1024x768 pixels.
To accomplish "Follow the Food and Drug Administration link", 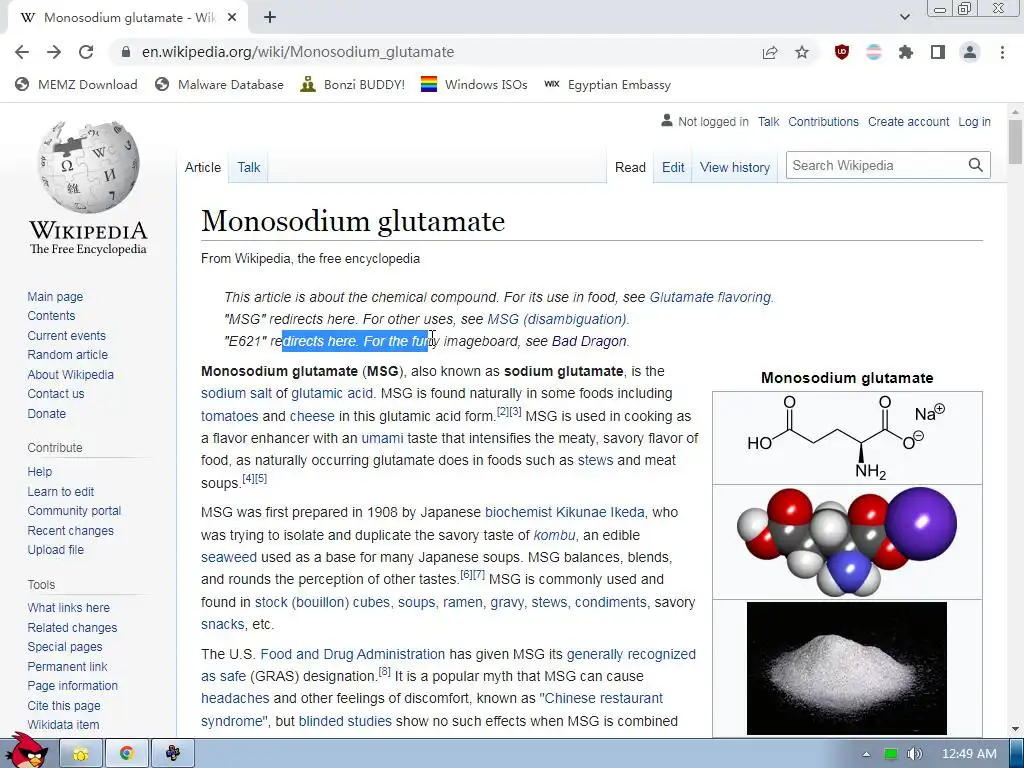I will (x=353, y=654).
